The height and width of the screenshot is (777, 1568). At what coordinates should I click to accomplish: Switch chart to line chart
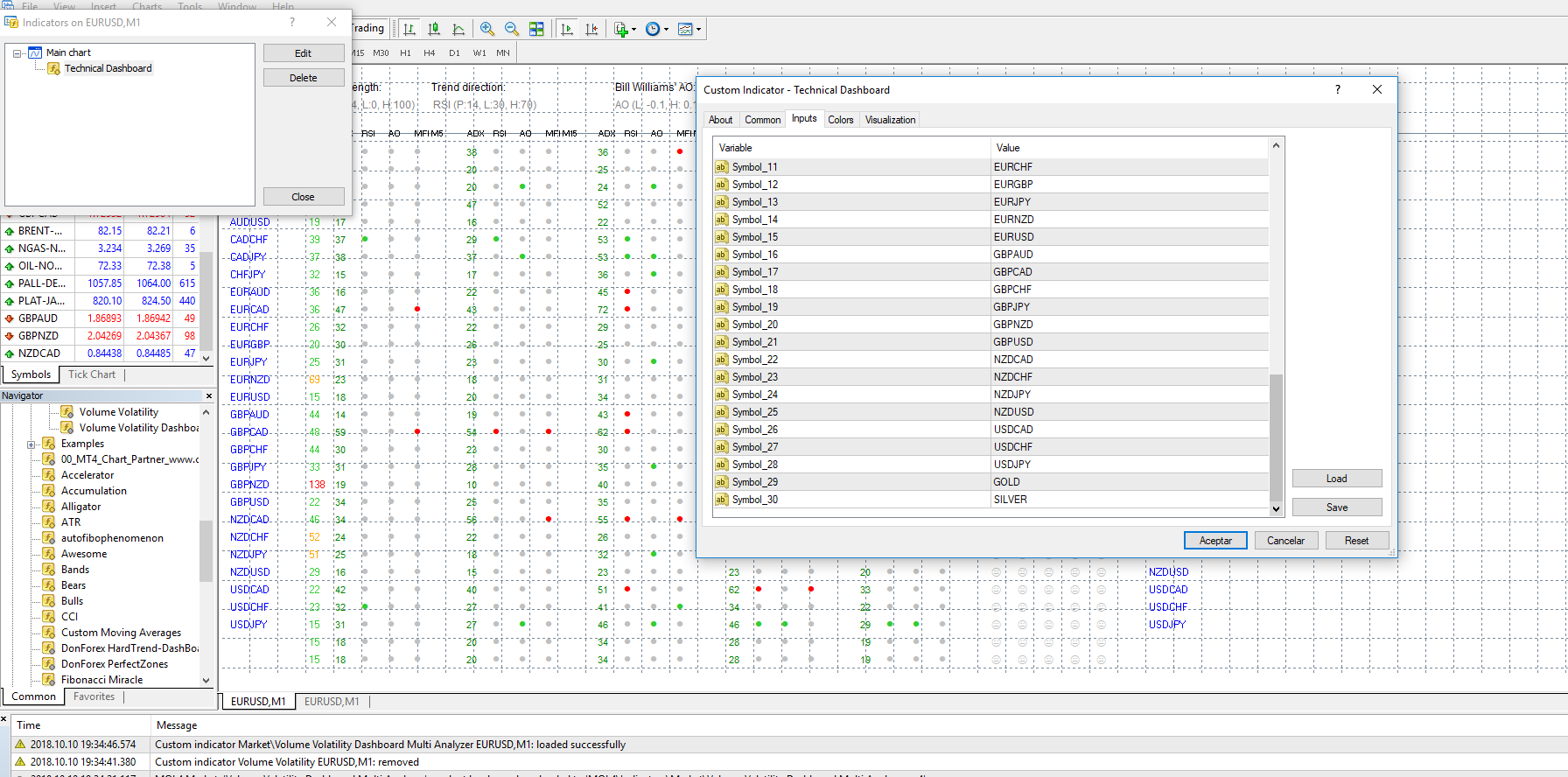458,29
